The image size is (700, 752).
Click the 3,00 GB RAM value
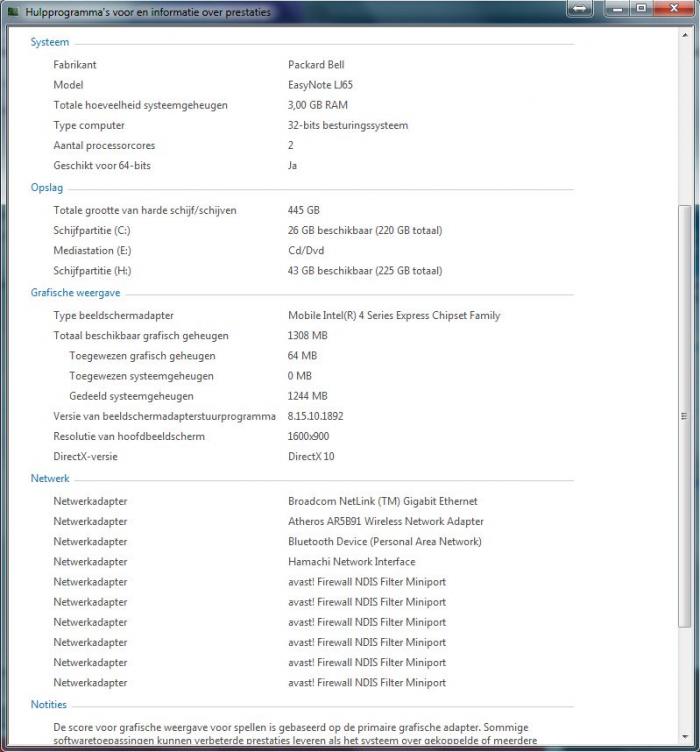(x=317, y=105)
